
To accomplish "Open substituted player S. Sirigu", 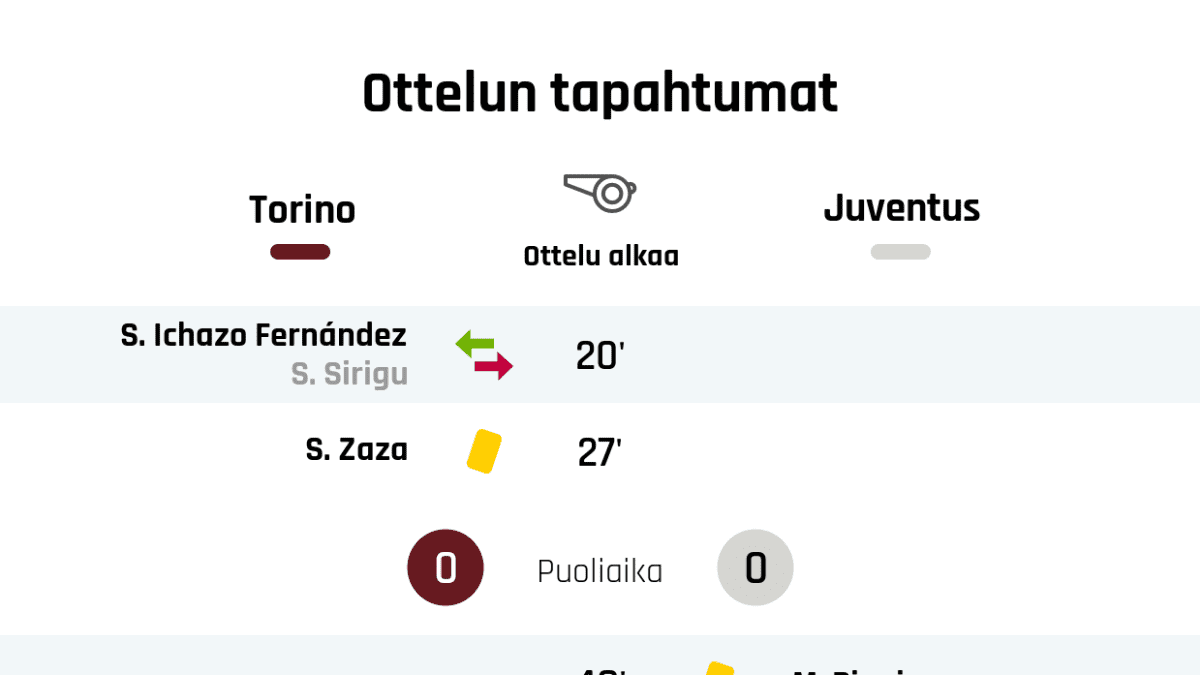I will pos(349,374).
